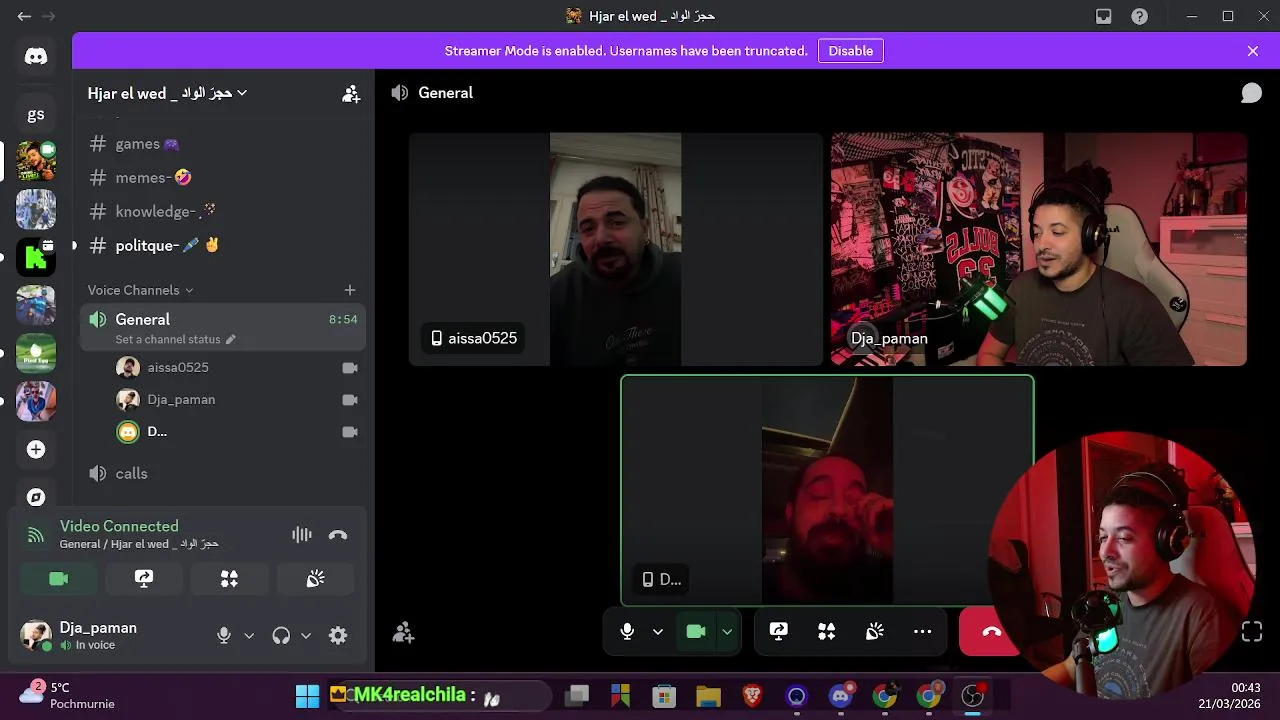Image resolution: width=1280 pixels, height=720 pixels.
Task: Hang up with red disconnect button
Action: point(991,631)
